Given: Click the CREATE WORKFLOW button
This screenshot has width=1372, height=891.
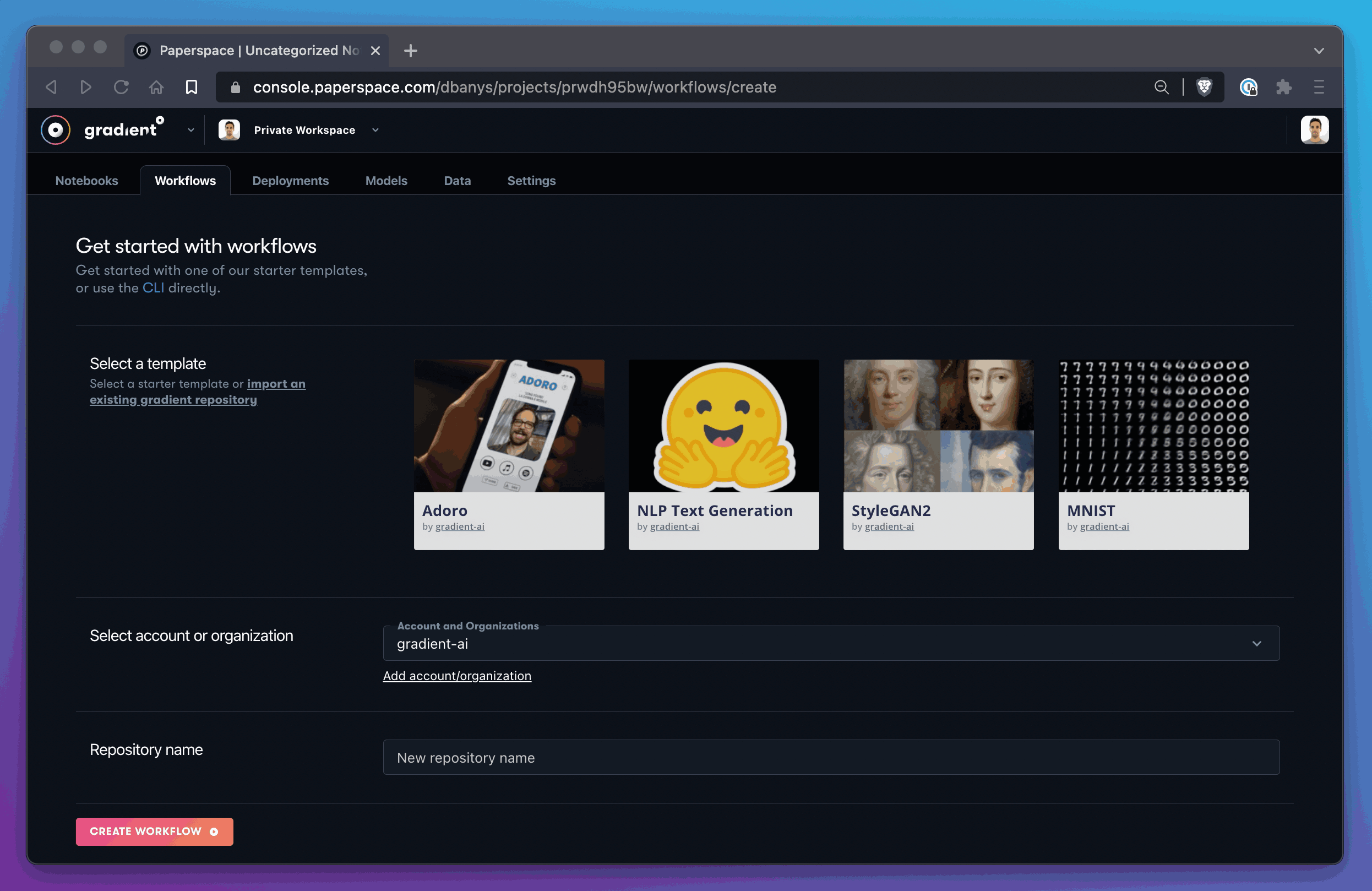Looking at the screenshot, I should pos(154,831).
